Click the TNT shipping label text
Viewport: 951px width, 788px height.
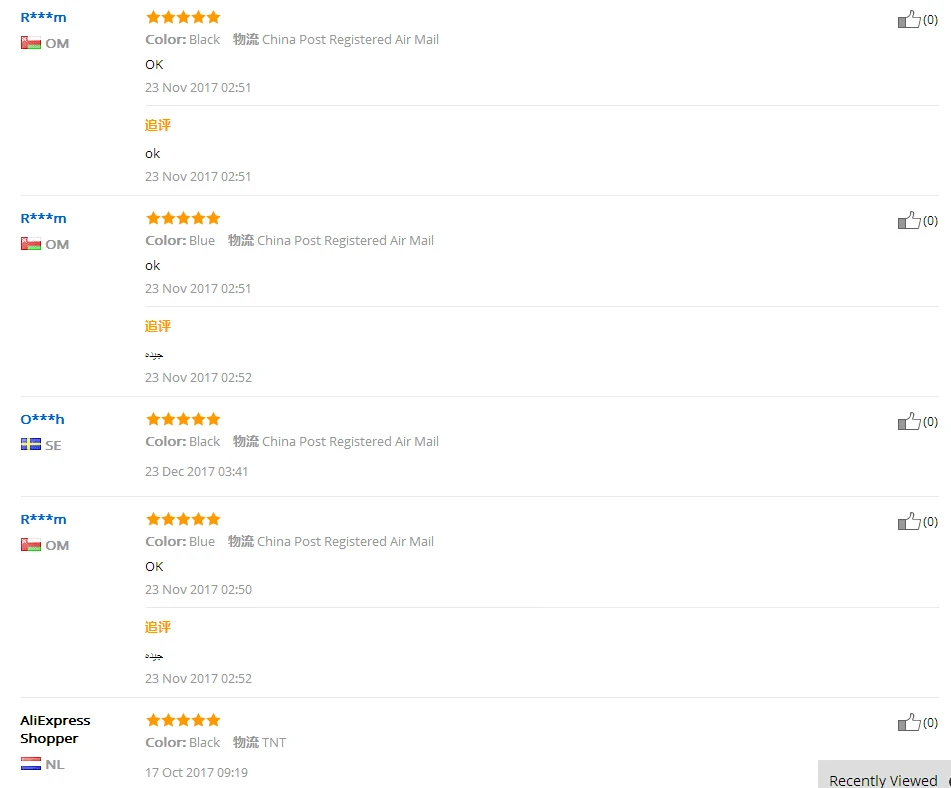click(274, 742)
